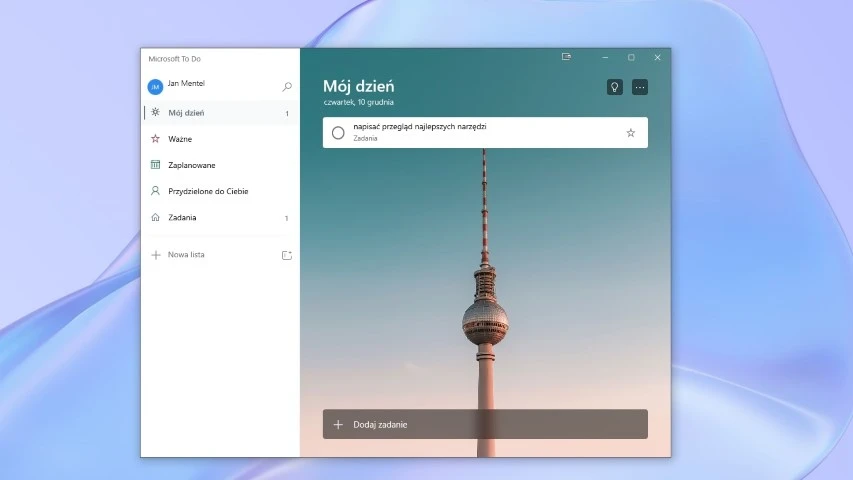853x480 pixels.
Task: Open search with the magnifier icon
Action: (x=287, y=87)
